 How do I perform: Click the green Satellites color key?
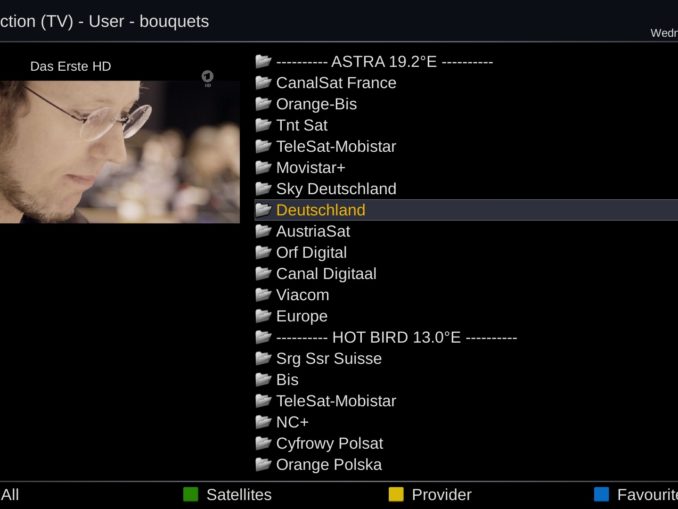190,494
